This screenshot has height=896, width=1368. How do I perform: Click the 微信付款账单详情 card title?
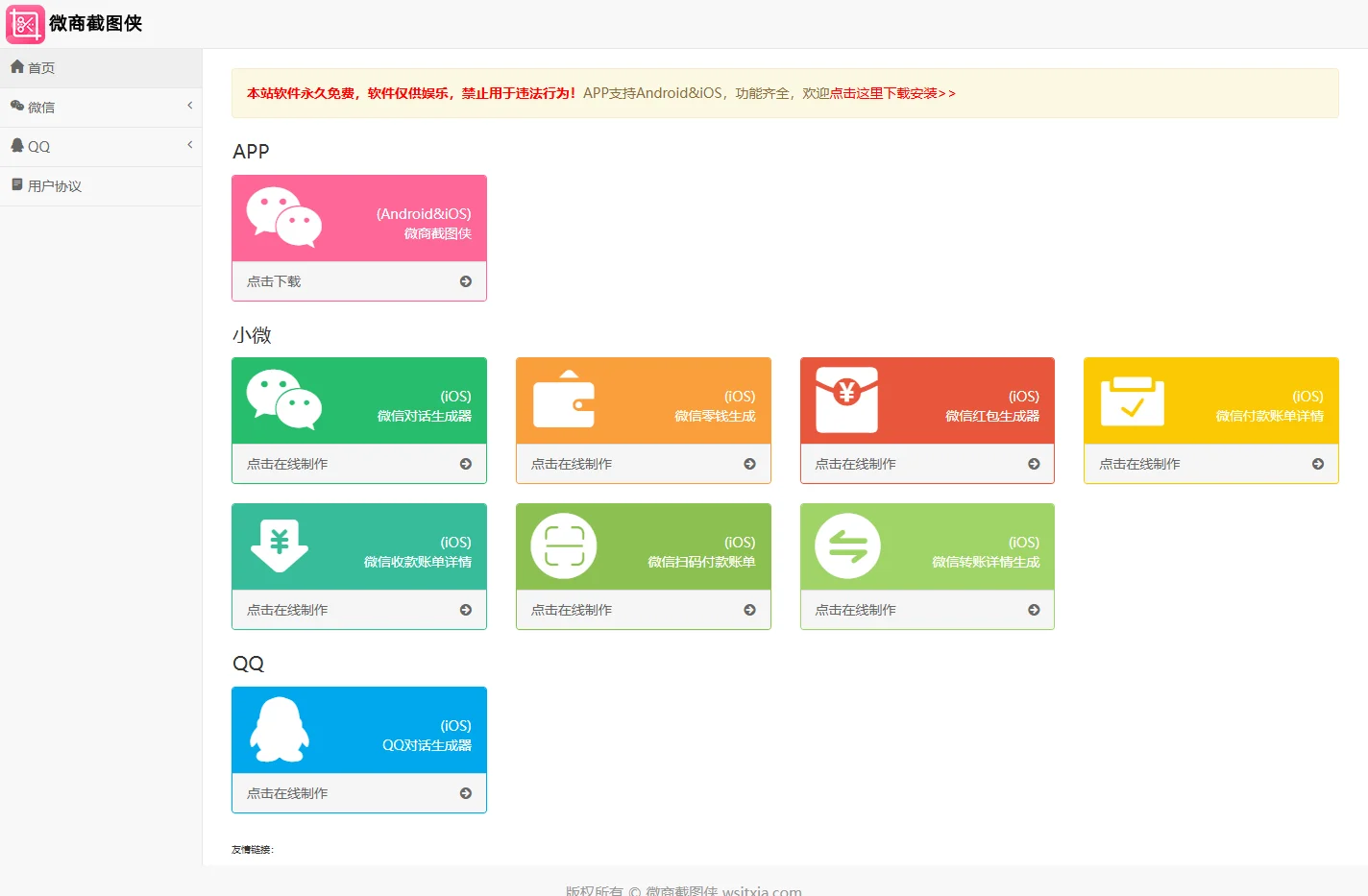pyautogui.click(x=1269, y=416)
